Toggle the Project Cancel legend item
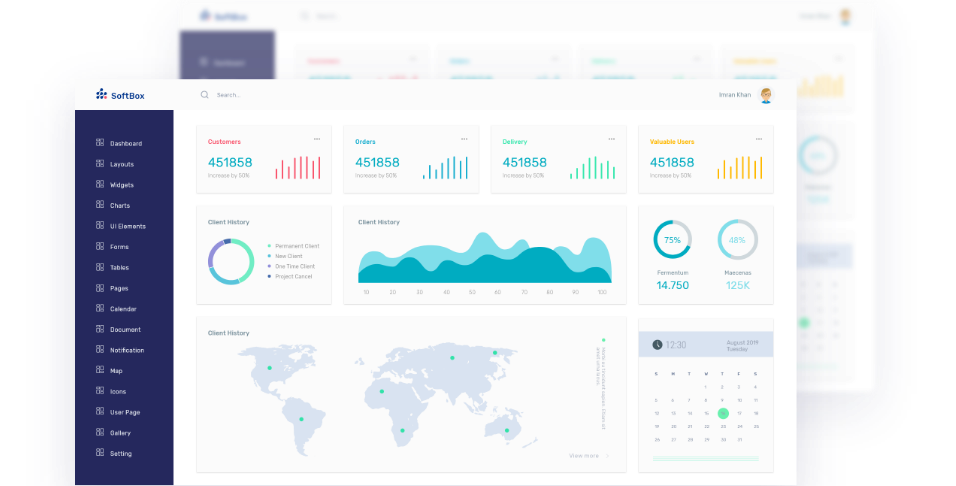Viewport: 956px width, 486px height. [x=290, y=276]
